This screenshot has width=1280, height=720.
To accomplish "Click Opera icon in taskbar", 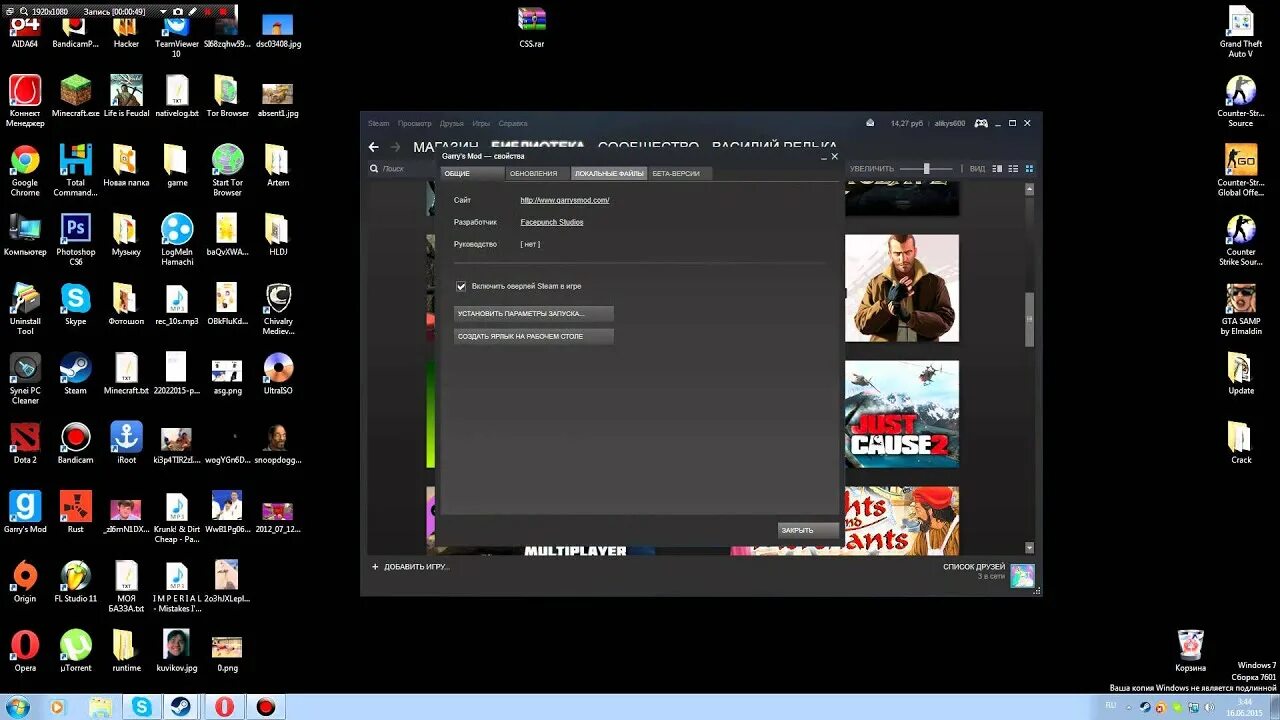I will click(224, 707).
